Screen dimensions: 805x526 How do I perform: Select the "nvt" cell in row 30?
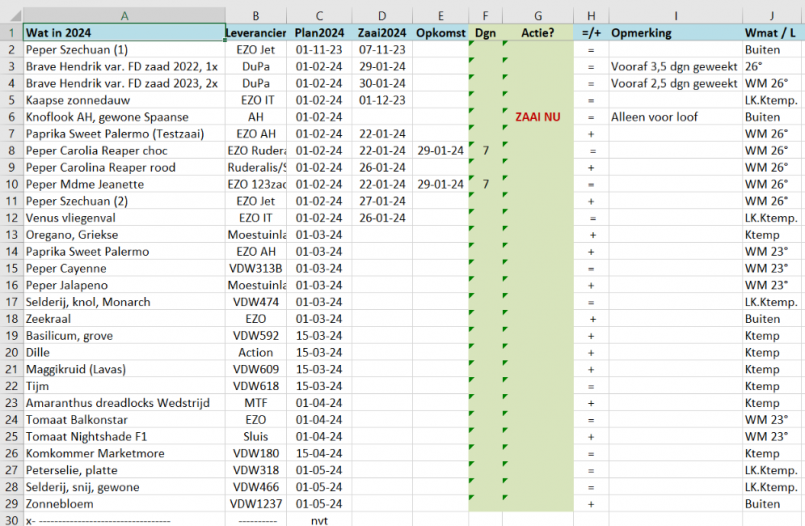coord(319,520)
